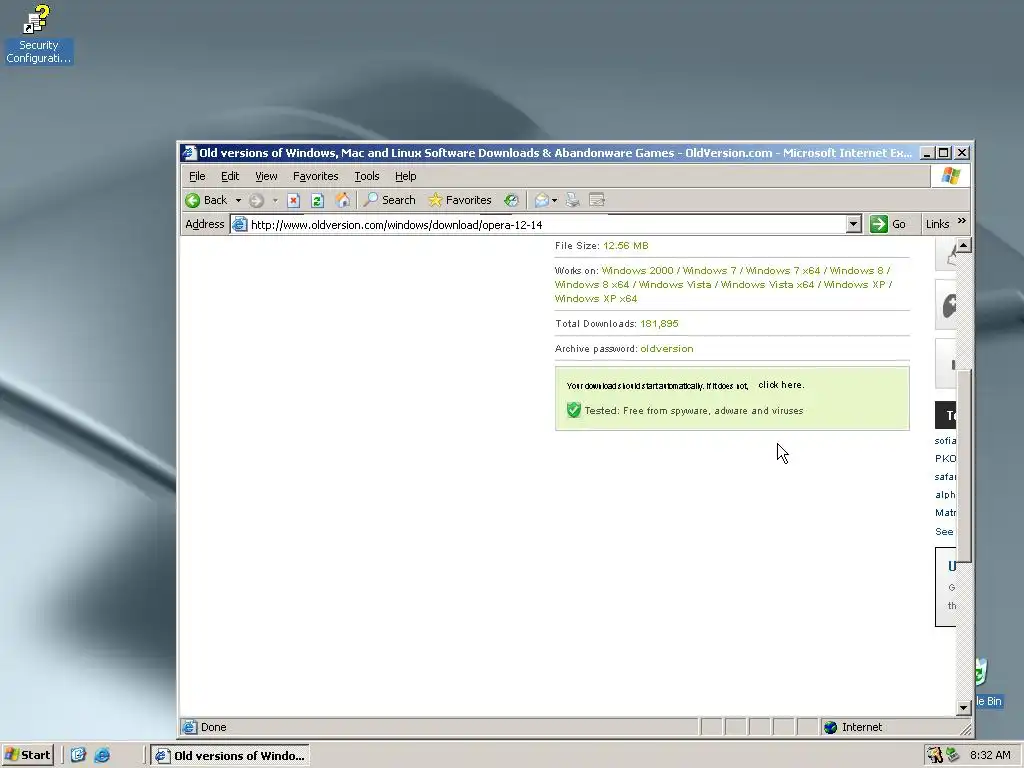Click the Windows flag throbber logo
Image resolution: width=1024 pixels, height=768 pixels.
click(950, 176)
